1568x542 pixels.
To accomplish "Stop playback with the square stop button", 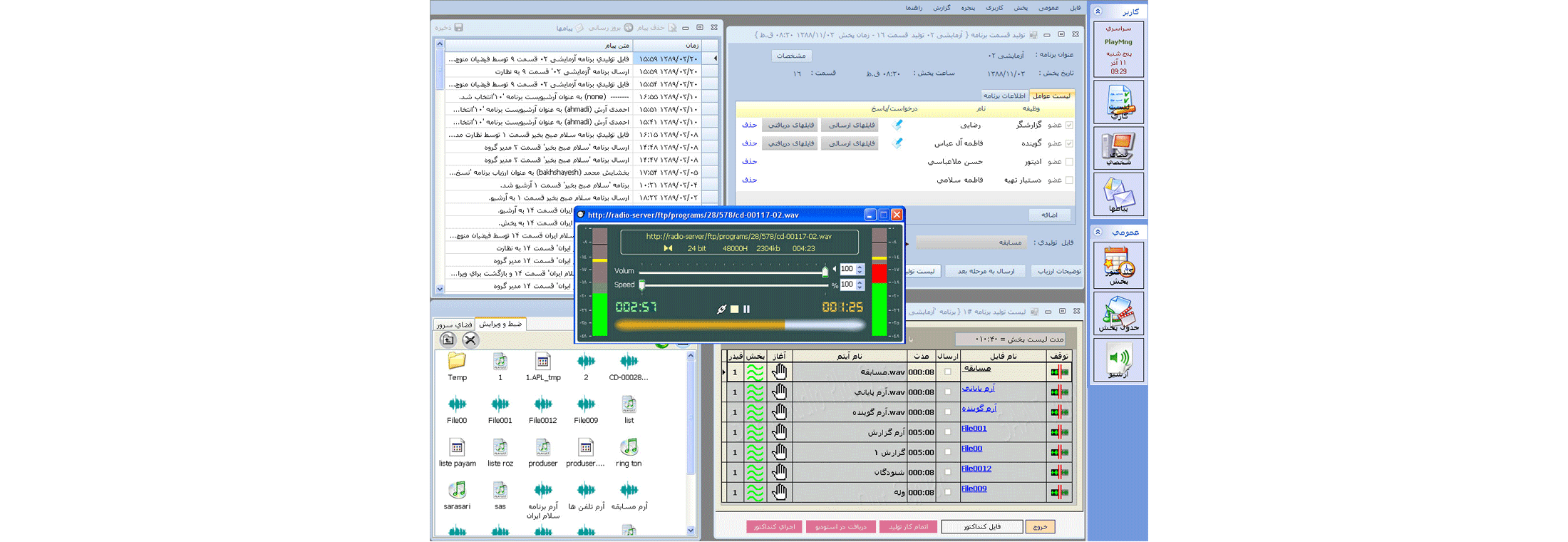I will pyautogui.click(x=734, y=310).
